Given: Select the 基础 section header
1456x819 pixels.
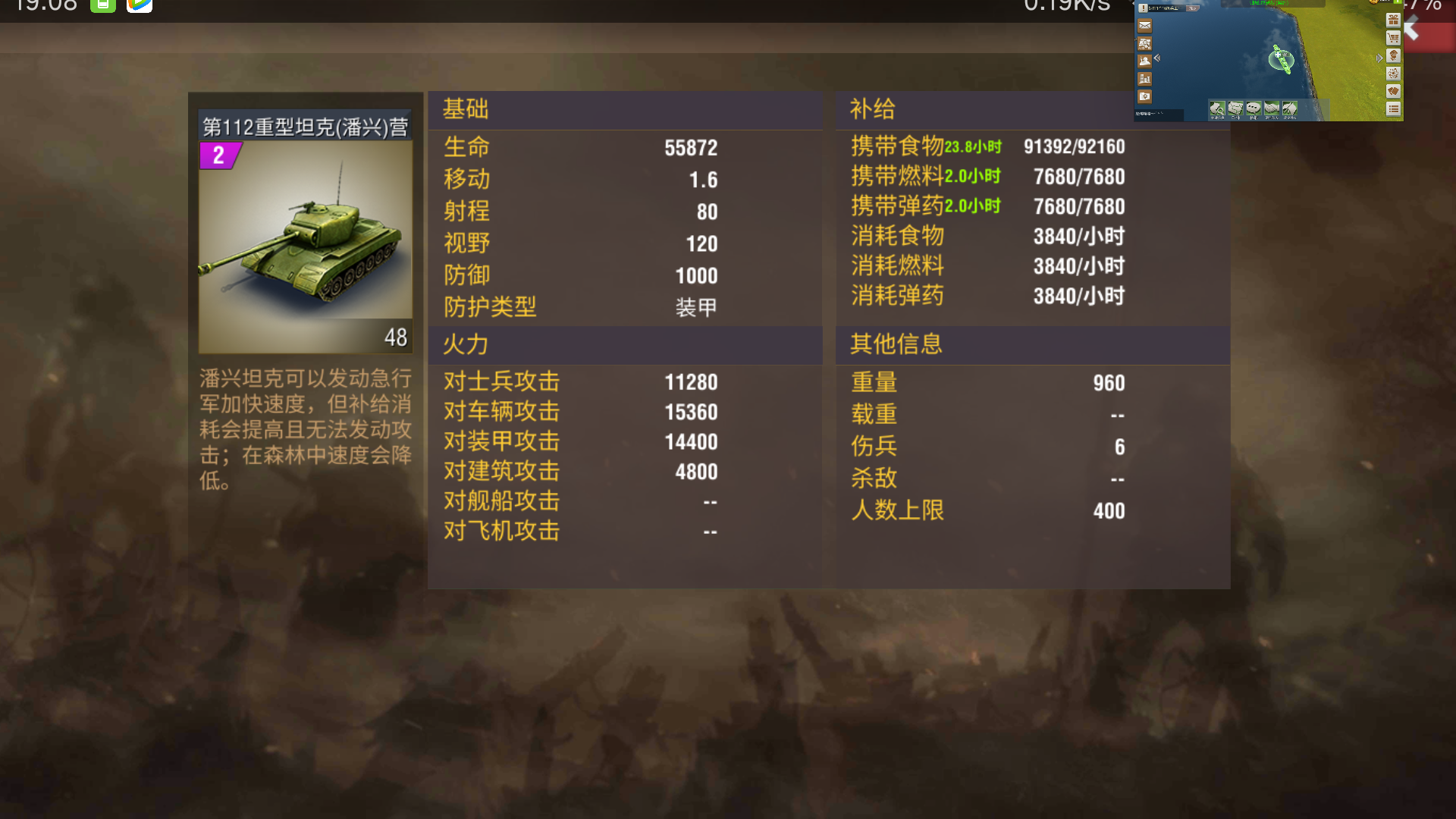Looking at the screenshot, I should click(466, 109).
